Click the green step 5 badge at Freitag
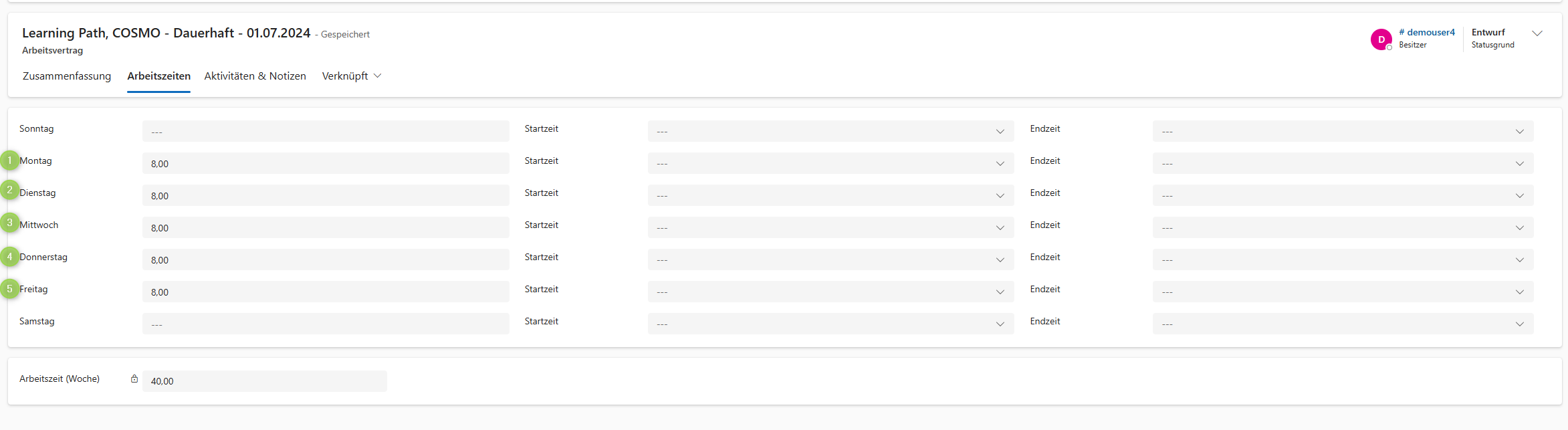Screen dimensions: 1568x430 tap(10, 289)
